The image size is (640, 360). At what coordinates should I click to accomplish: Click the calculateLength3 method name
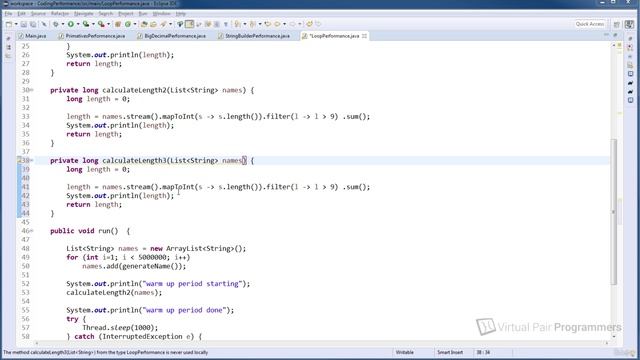[x=134, y=160]
